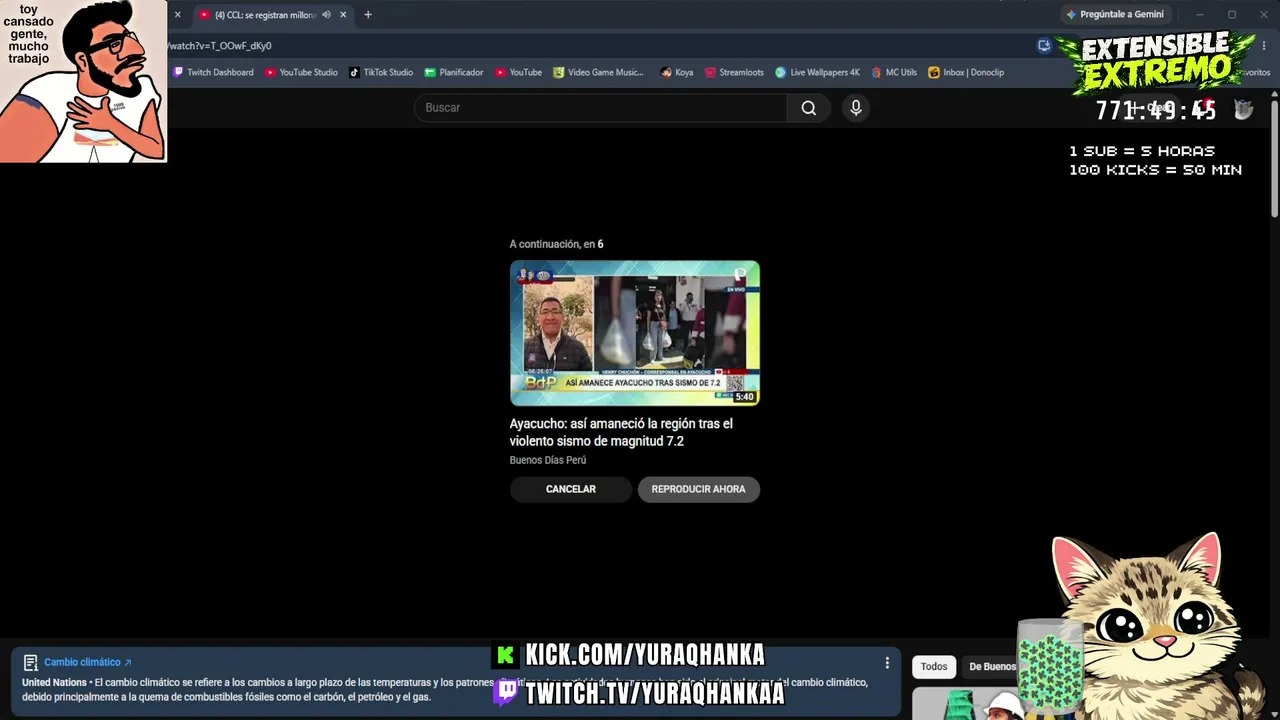
Task: Cancel the upcoming video autoplay
Action: (571, 489)
